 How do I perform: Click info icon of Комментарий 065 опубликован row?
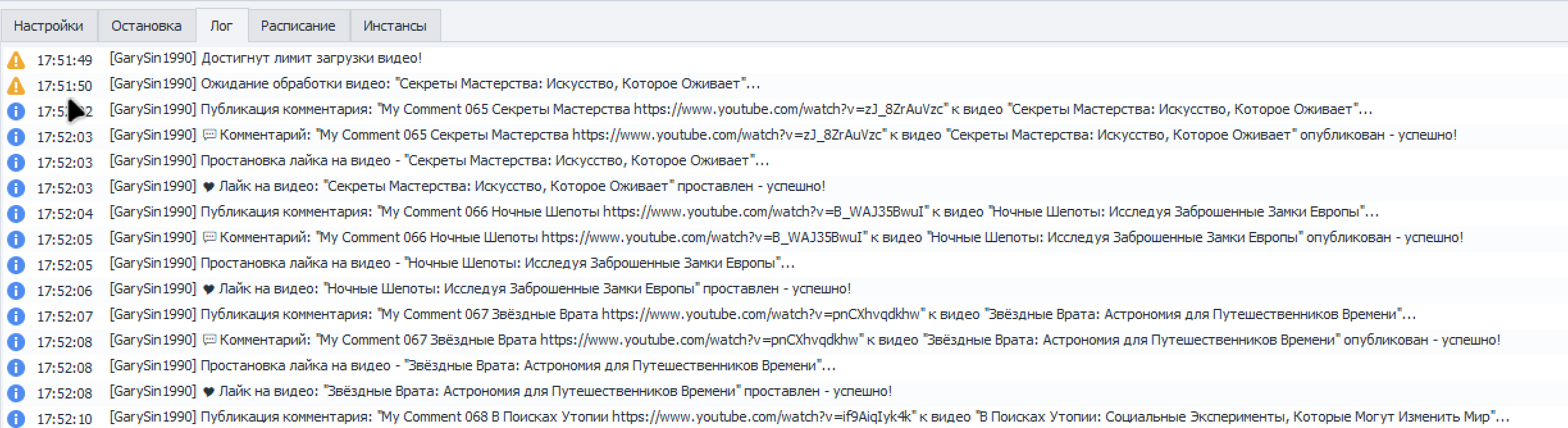click(x=16, y=136)
